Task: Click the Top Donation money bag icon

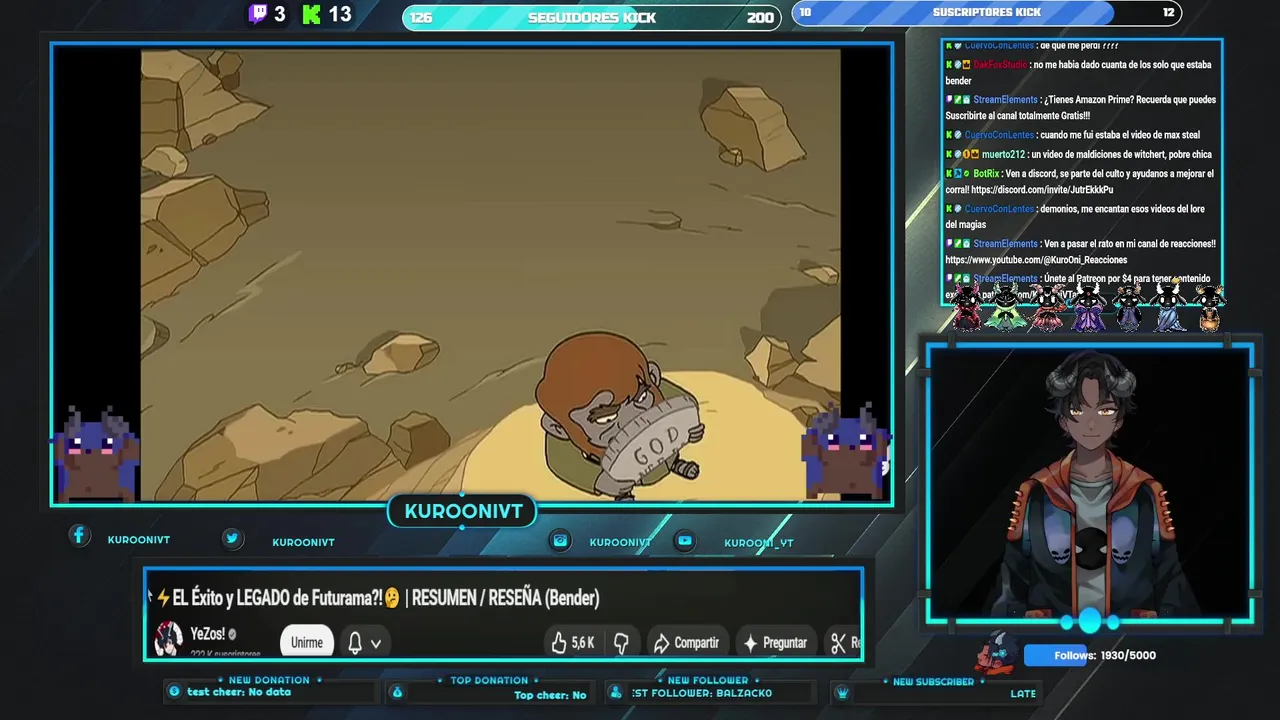Action: tap(397, 692)
